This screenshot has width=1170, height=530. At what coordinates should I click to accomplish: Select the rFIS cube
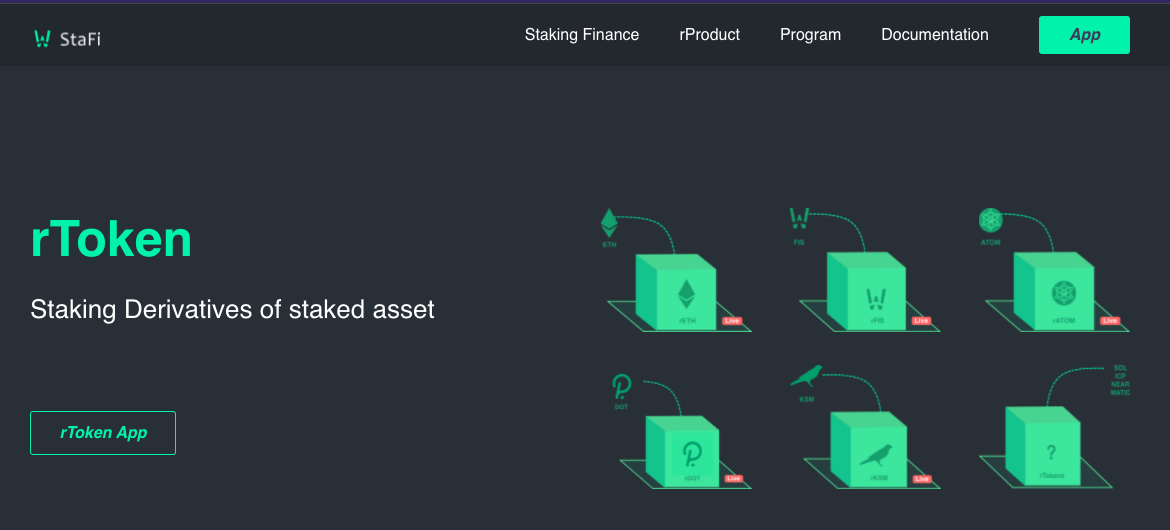pyautogui.click(x=867, y=291)
